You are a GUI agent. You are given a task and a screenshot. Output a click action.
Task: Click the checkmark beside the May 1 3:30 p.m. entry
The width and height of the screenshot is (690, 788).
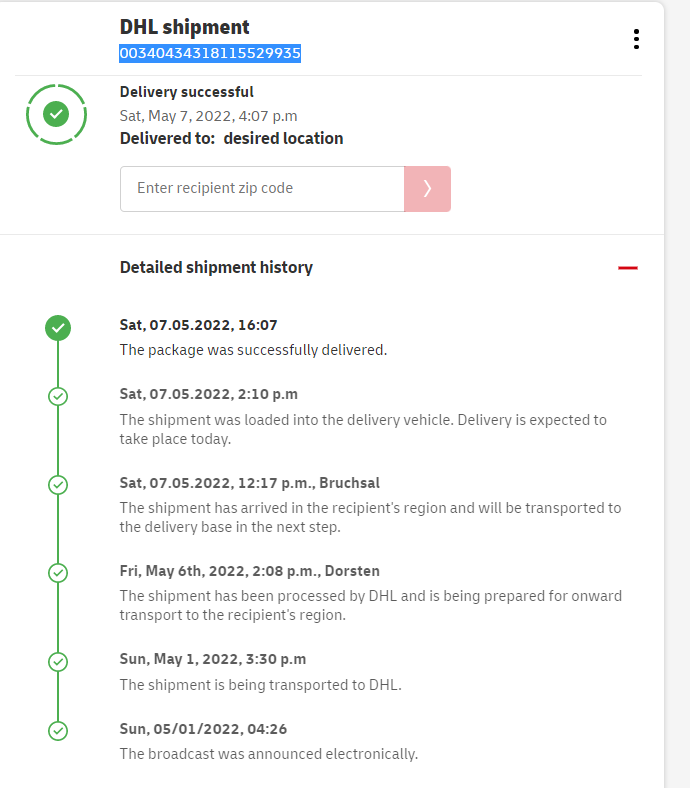58,661
